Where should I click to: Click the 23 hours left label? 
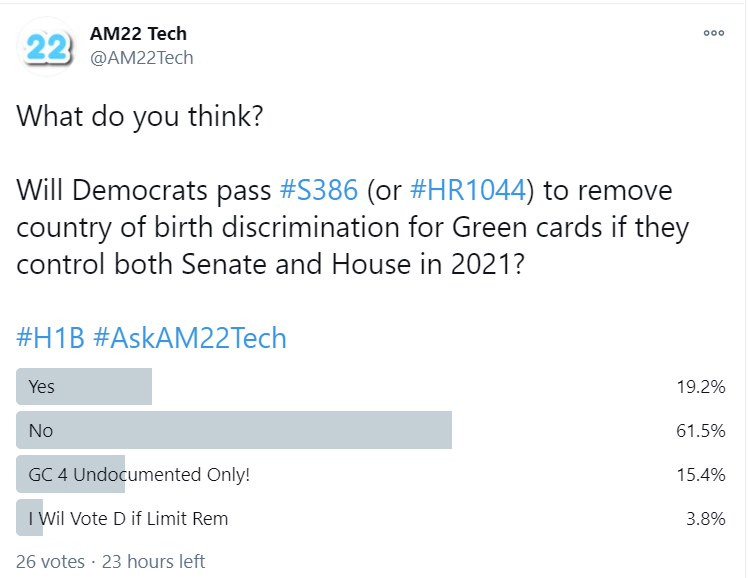point(153,561)
